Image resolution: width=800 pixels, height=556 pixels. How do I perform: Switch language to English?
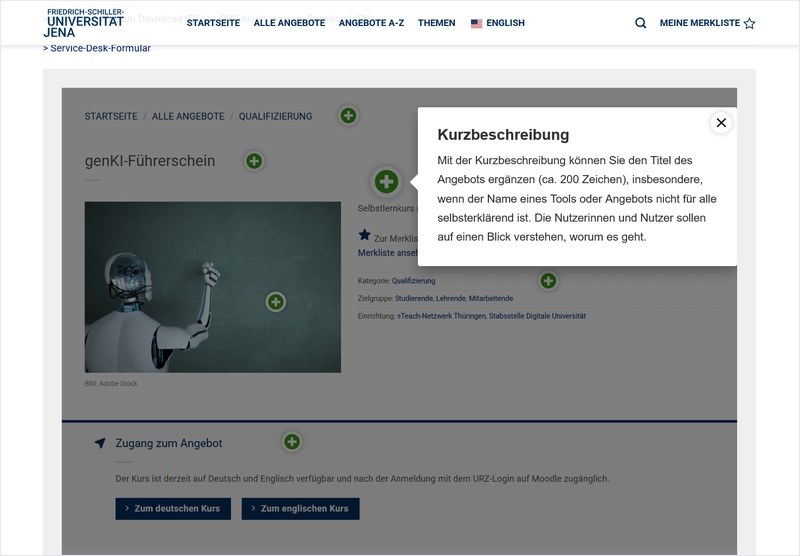pyautogui.click(x=497, y=23)
